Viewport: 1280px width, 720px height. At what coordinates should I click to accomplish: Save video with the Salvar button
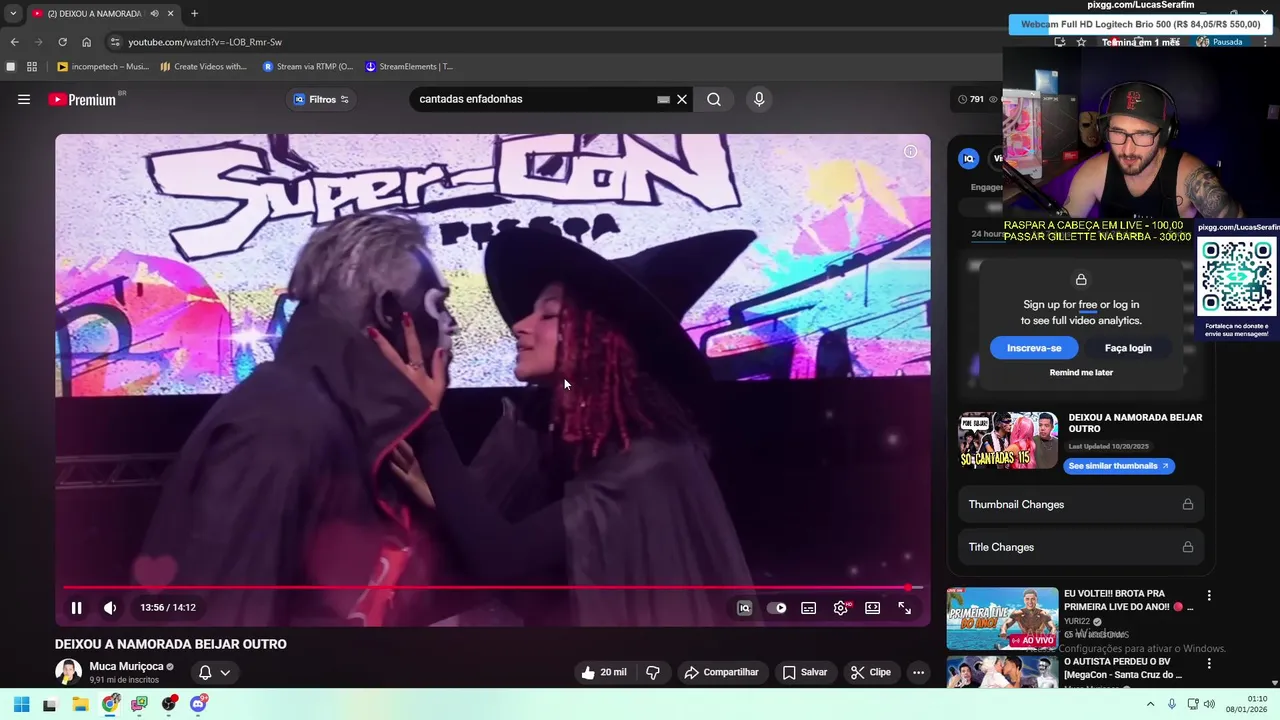[x=805, y=672]
